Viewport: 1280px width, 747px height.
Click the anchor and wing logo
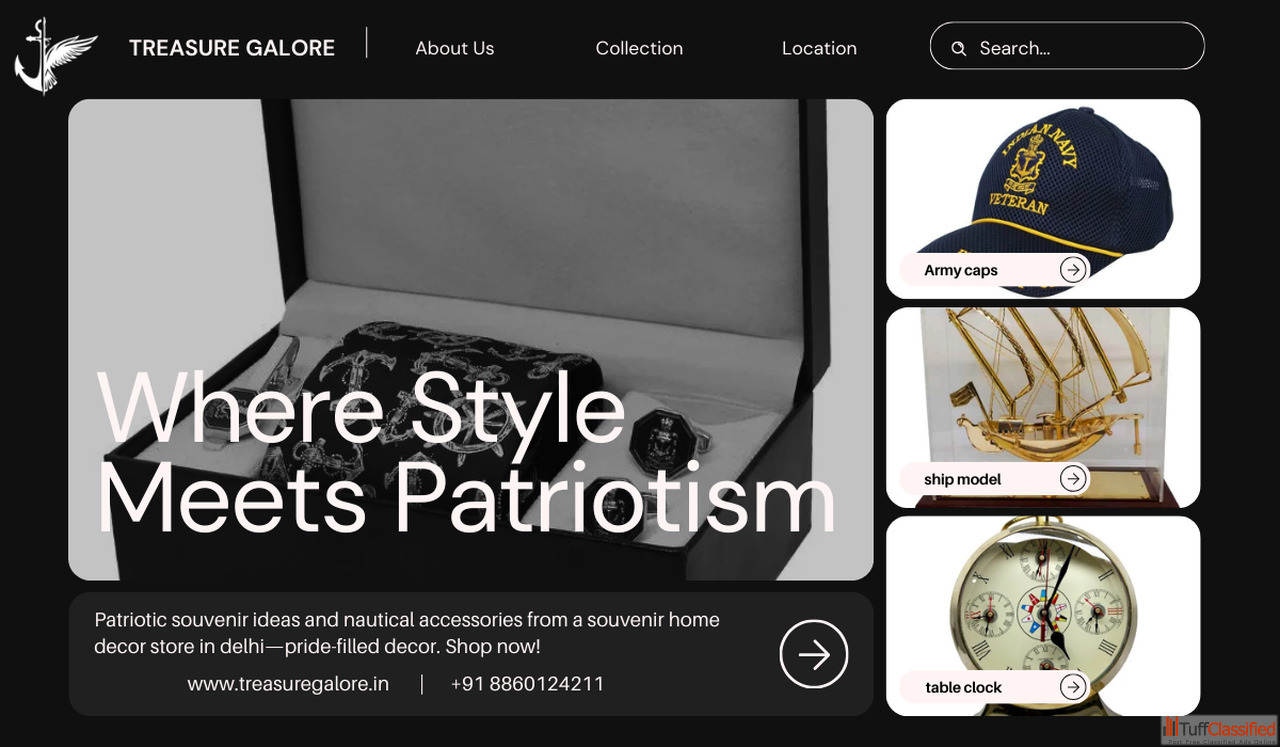[56, 55]
